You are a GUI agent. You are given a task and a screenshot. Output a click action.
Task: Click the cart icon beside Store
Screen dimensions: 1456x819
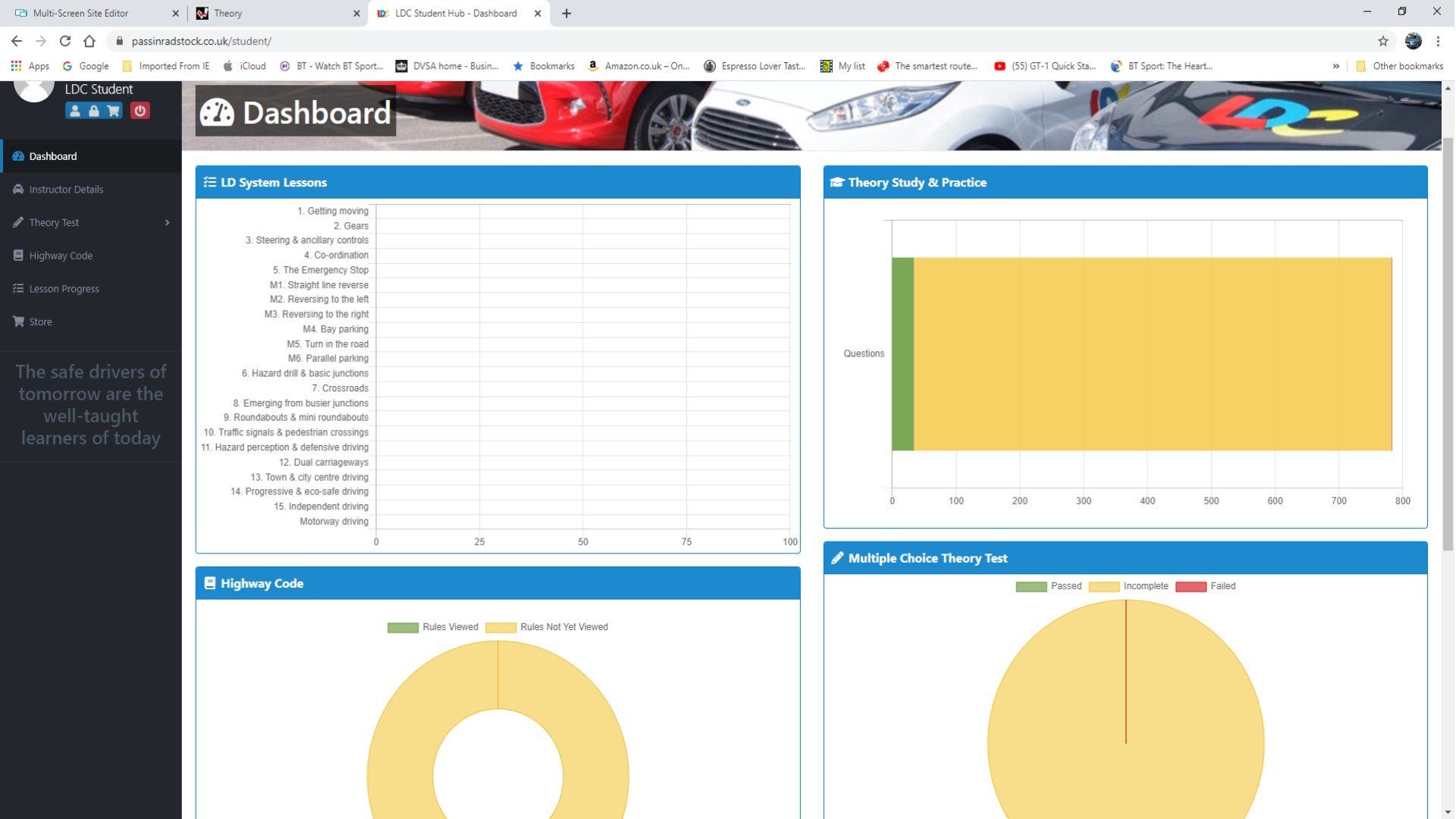18,322
